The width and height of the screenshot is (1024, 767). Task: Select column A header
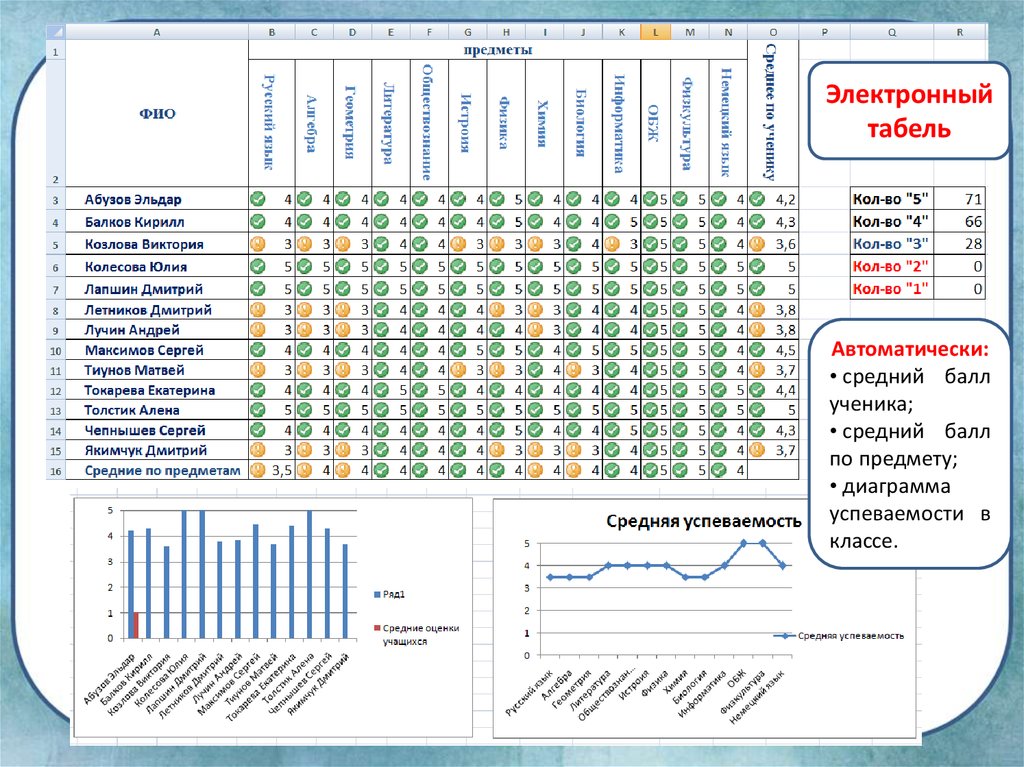pos(157,32)
